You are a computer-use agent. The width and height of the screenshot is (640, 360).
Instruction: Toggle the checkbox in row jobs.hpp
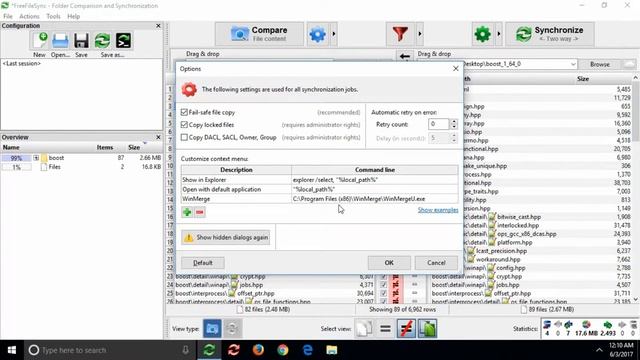point(383,285)
